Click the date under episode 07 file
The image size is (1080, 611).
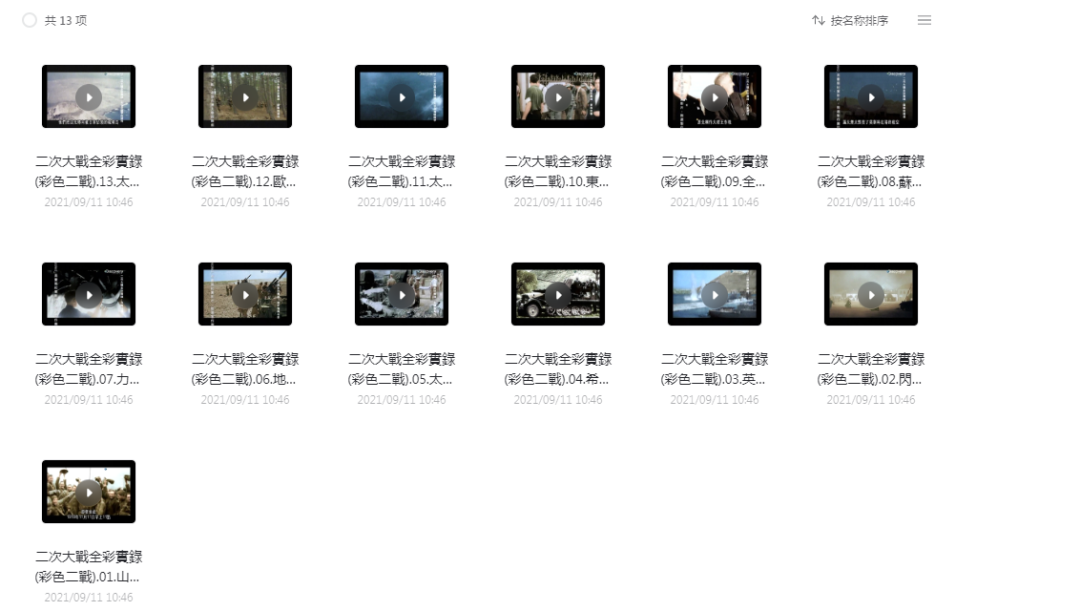pos(89,400)
